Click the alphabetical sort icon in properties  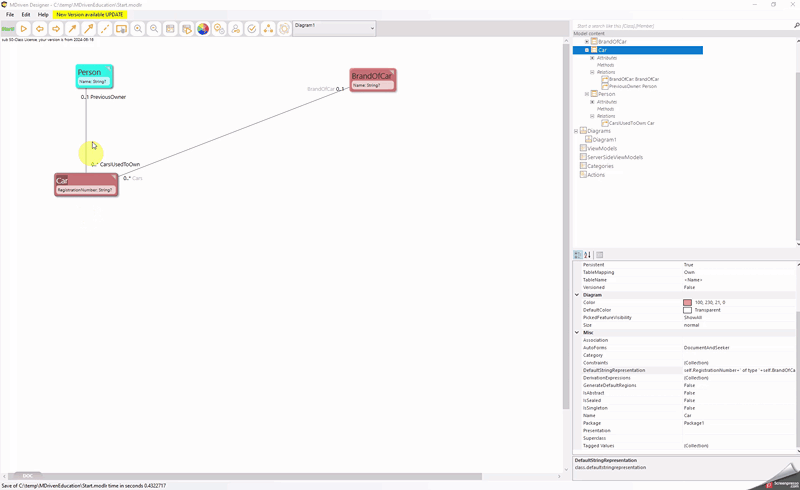coord(587,255)
